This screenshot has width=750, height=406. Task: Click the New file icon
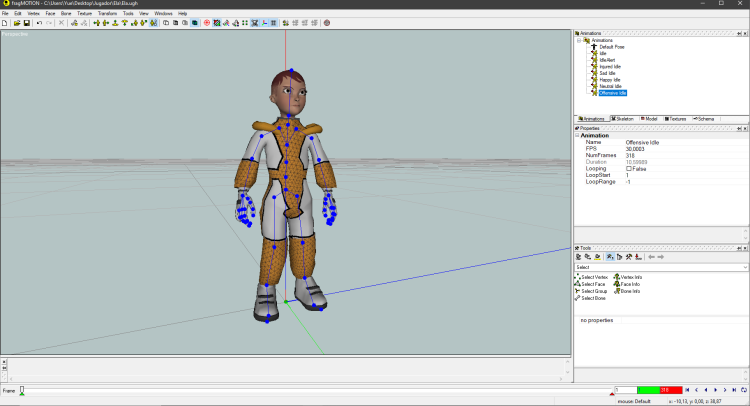point(5,22)
